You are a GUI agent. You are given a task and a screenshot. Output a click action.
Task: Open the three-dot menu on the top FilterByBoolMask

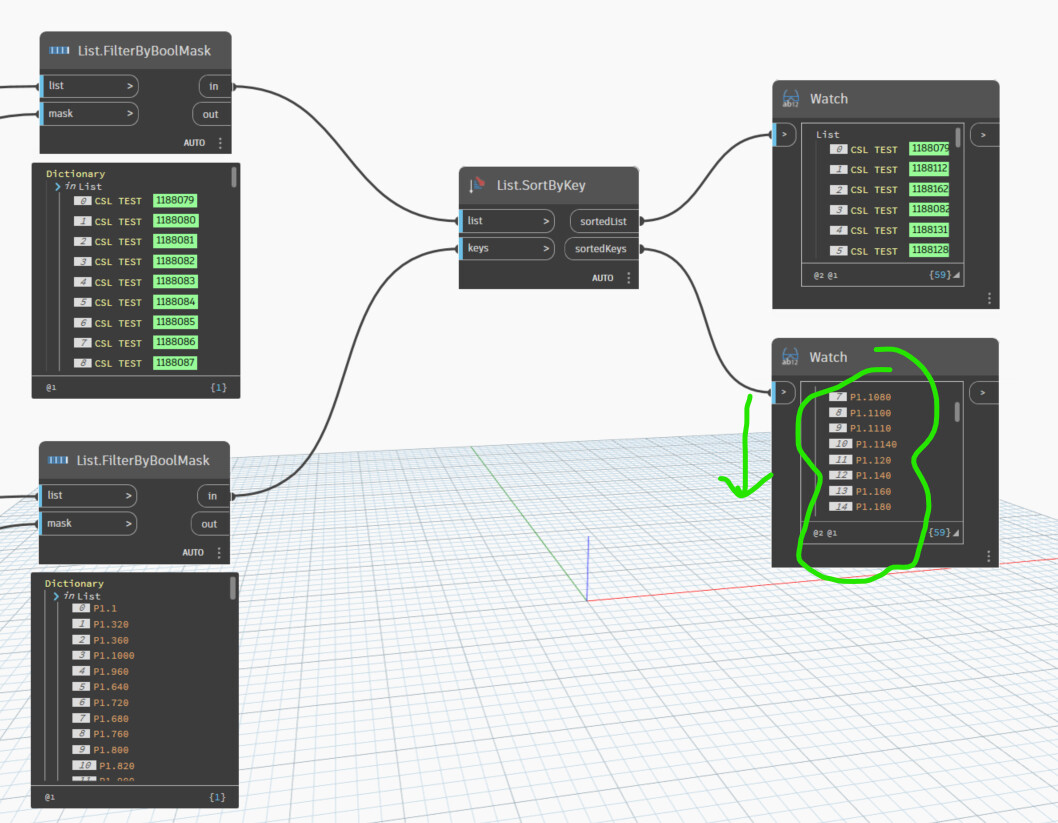tap(220, 143)
